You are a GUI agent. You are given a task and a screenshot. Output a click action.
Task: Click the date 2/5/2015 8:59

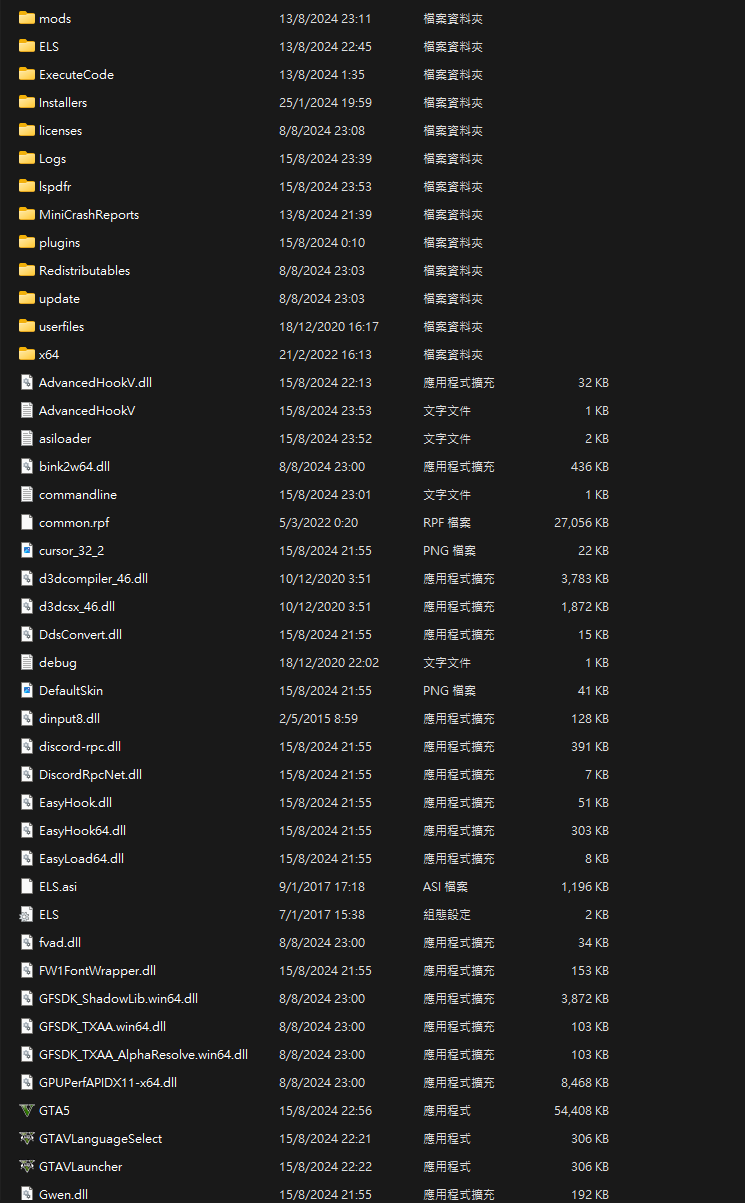(318, 718)
